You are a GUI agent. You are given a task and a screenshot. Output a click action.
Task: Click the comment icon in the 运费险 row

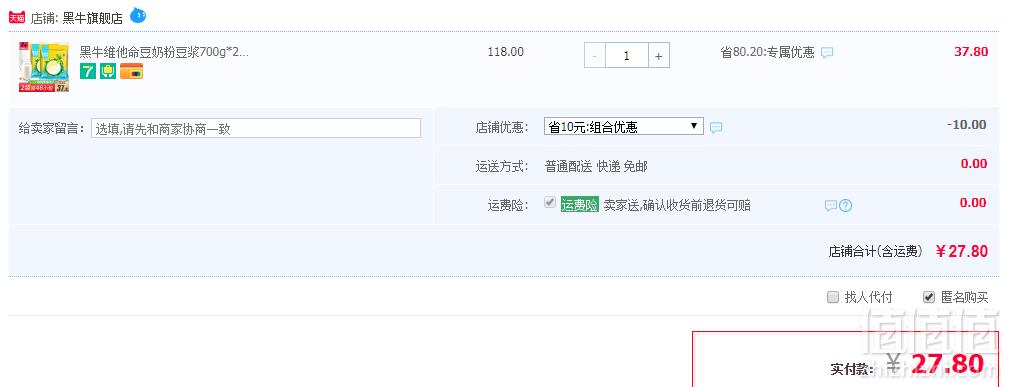pyautogui.click(x=831, y=205)
